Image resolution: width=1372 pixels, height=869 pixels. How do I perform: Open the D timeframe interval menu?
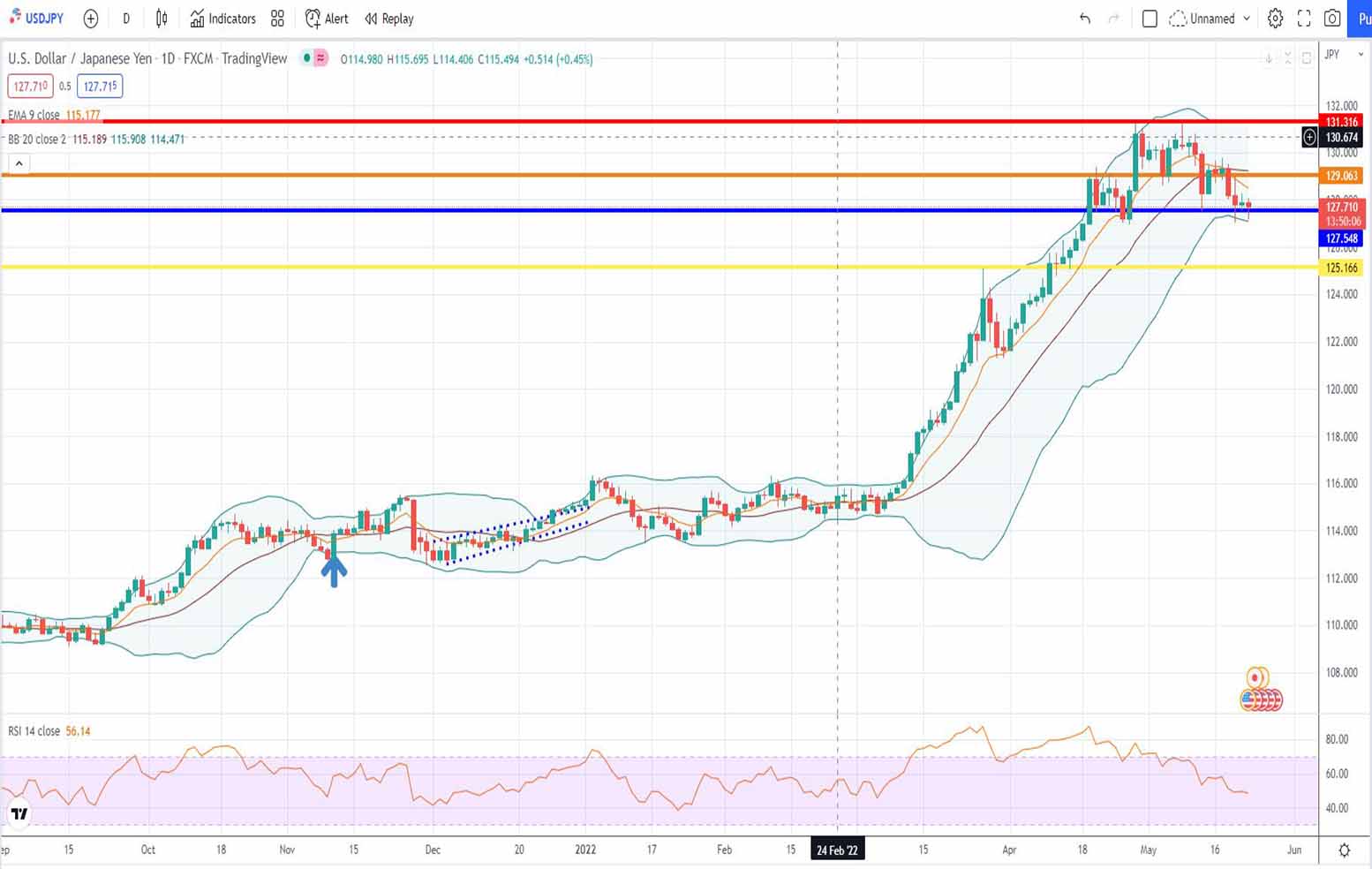126,19
